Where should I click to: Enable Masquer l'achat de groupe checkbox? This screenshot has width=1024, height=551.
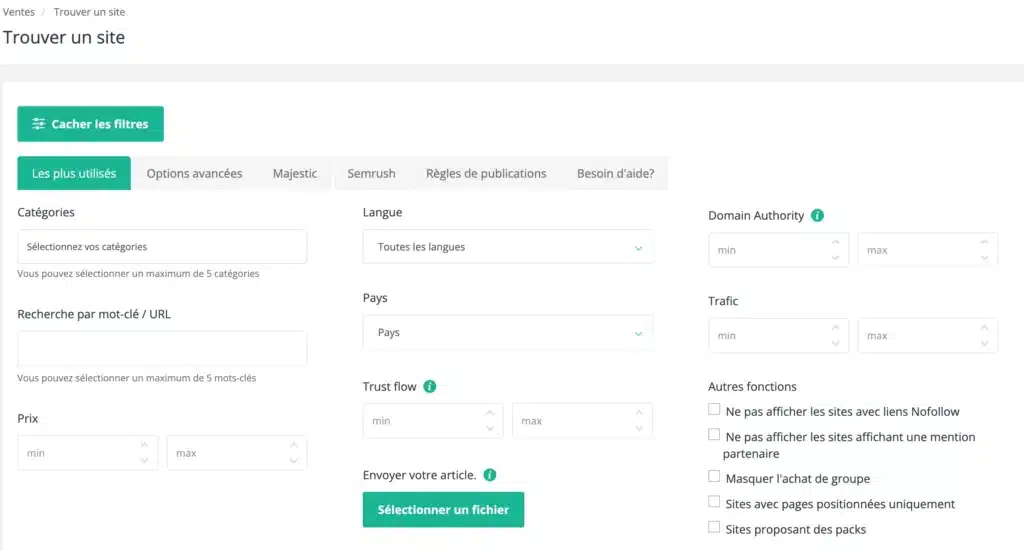(x=714, y=477)
